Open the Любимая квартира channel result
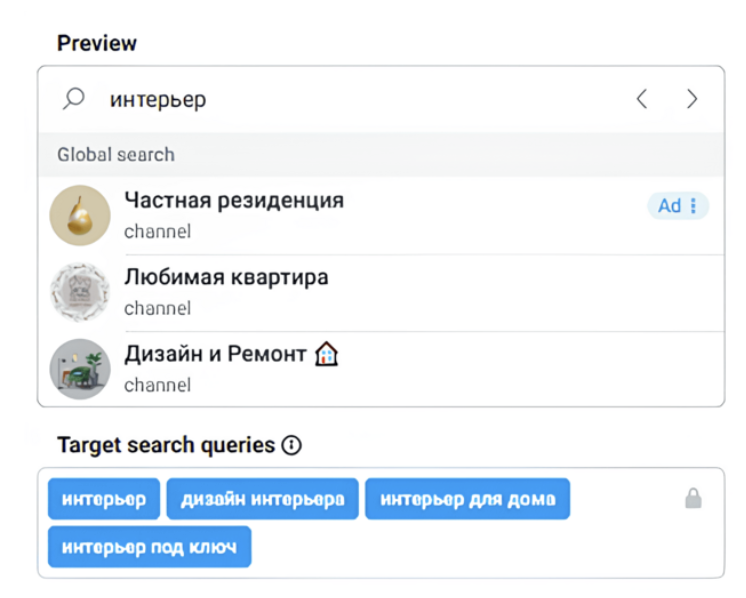746x598 pixels. pos(226,277)
